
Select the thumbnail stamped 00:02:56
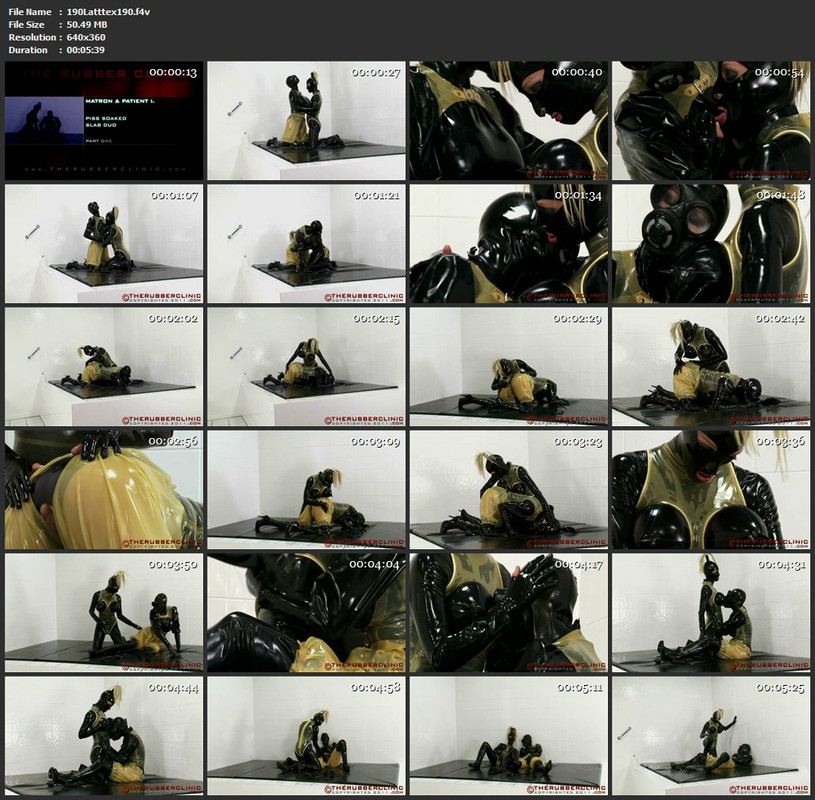pos(104,490)
